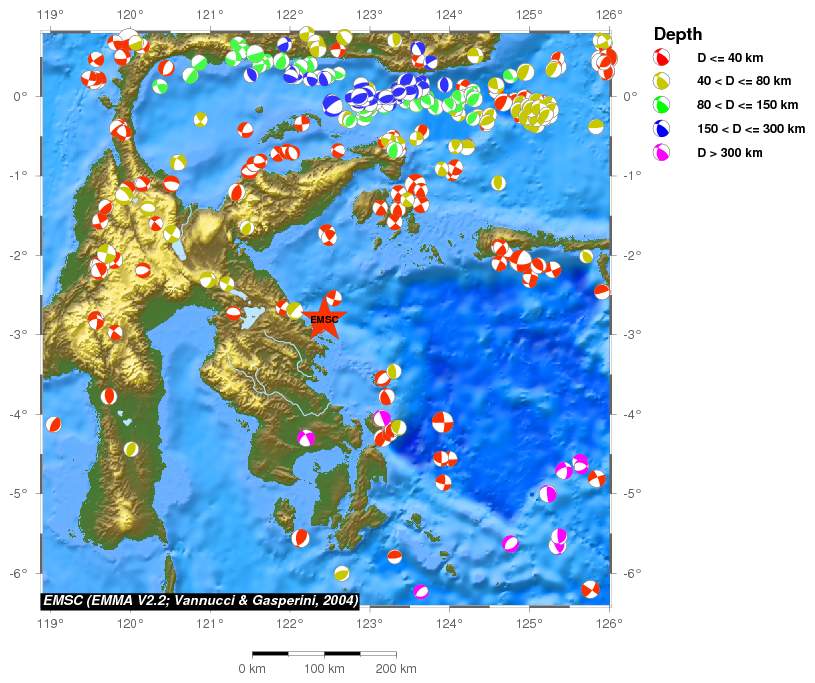
Task: Select the magenta D > 300 km legend symbol
Action: [661, 153]
